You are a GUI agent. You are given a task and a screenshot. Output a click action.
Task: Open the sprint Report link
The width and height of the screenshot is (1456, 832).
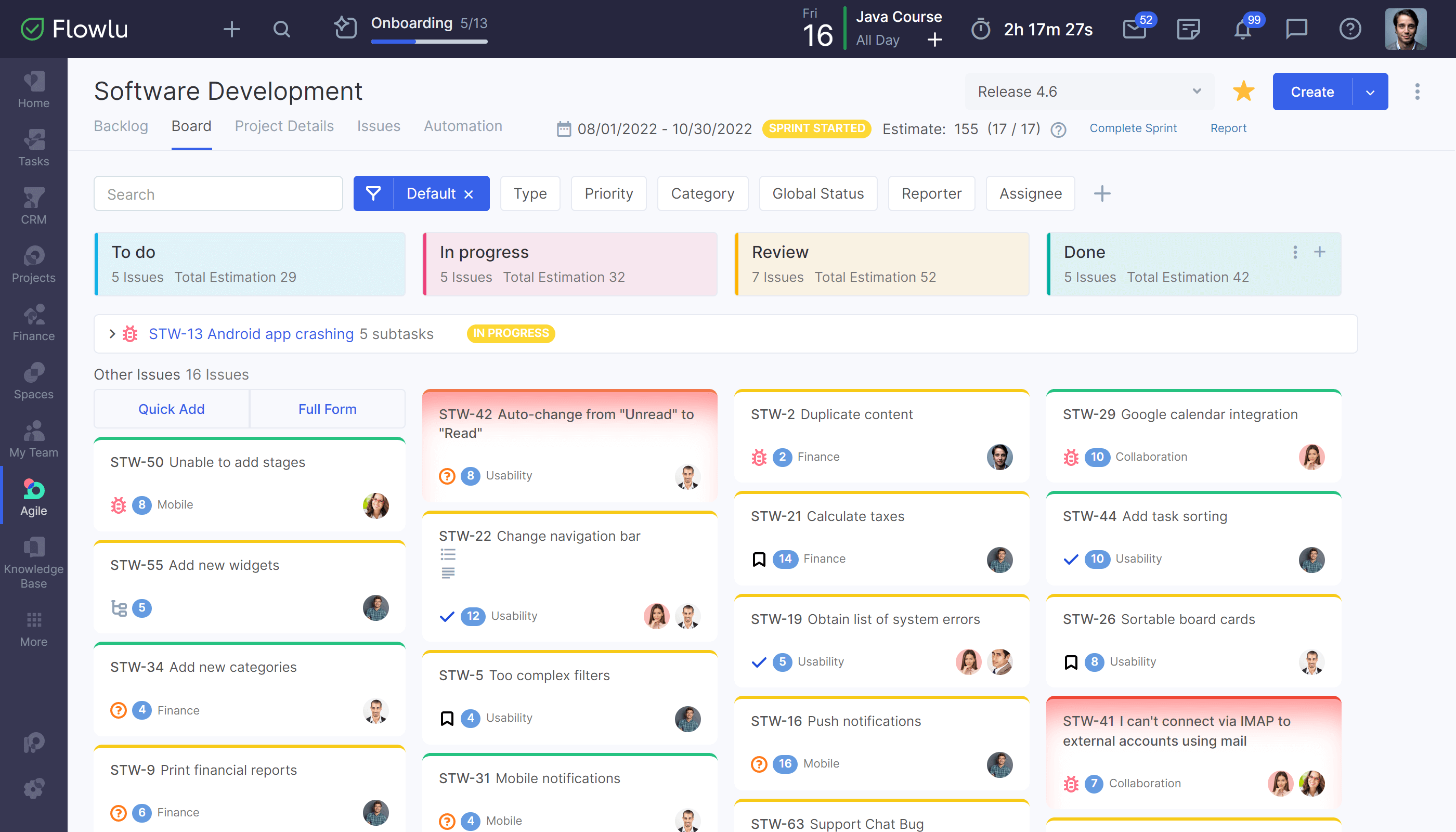pyautogui.click(x=1228, y=128)
